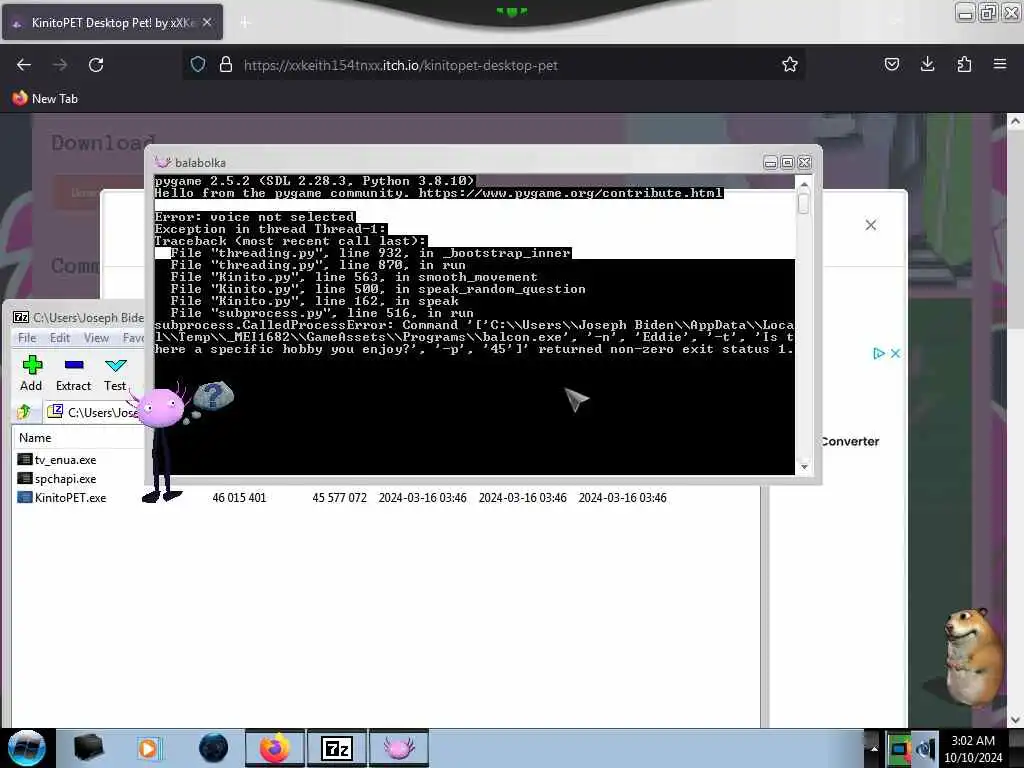The width and height of the screenshot is (1024, 768).
Task: Open the Firefox extensions puzzle icon
Action: pyautogui.click(x=964, y=64)
